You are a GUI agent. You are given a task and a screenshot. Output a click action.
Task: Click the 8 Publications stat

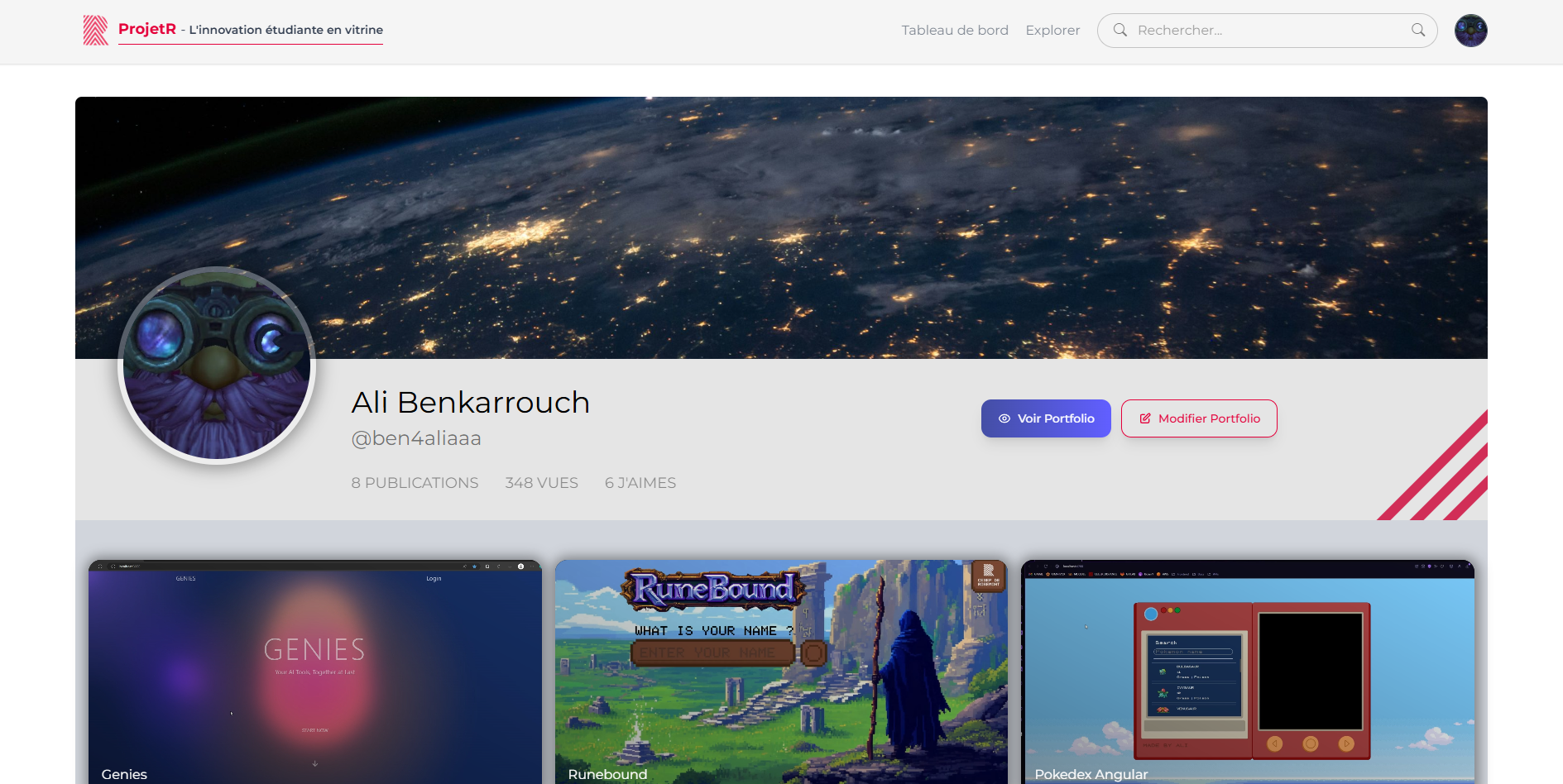(x=415, y=483)
